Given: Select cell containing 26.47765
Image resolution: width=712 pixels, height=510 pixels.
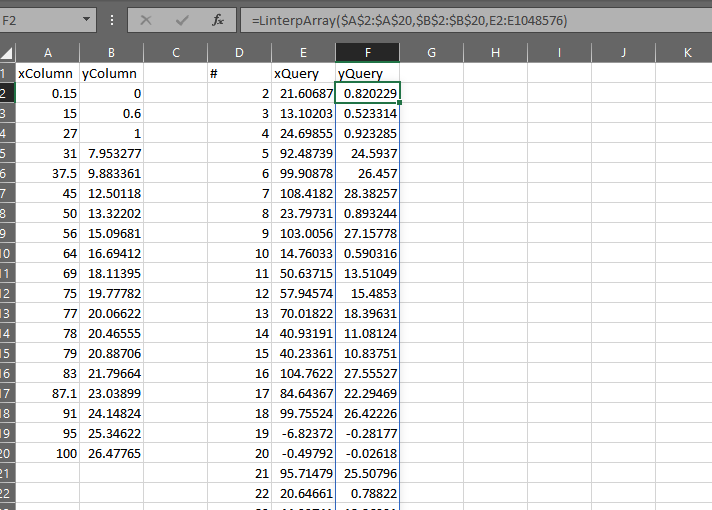Looking at the screenshot, I should [111, 453].
